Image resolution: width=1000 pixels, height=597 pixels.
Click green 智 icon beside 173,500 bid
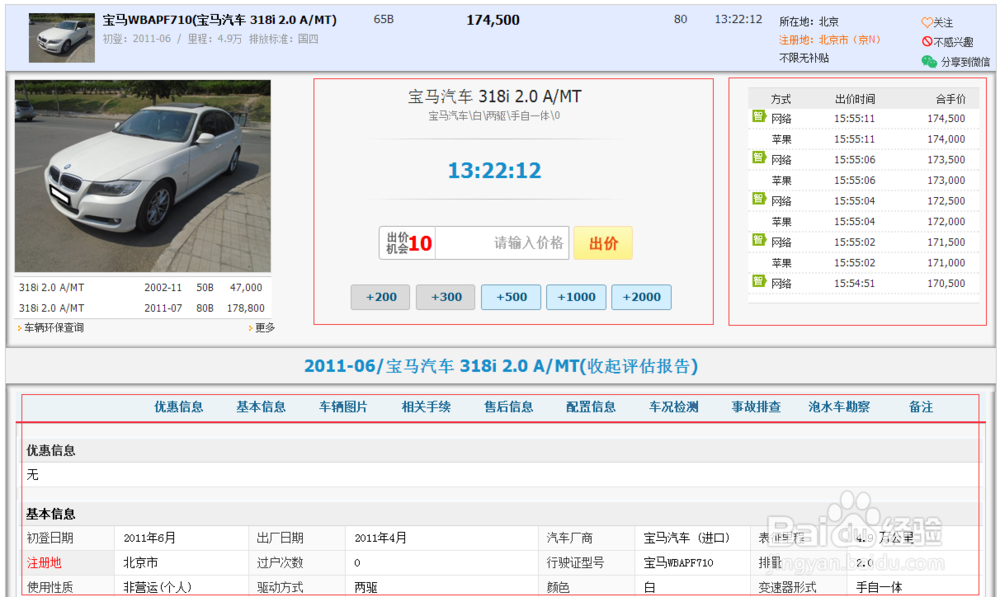[x=759, y=157]
